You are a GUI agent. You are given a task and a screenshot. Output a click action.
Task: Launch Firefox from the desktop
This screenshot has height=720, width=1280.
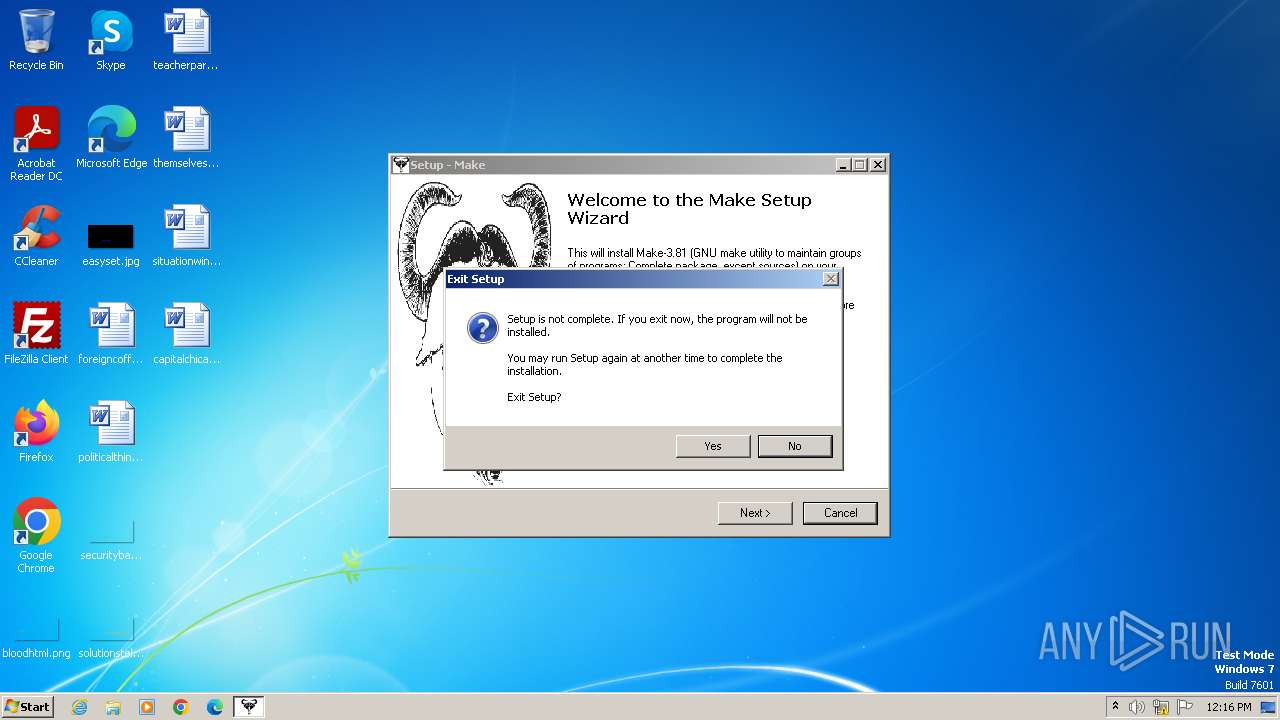pyautogui.click(x=36, y=432)
